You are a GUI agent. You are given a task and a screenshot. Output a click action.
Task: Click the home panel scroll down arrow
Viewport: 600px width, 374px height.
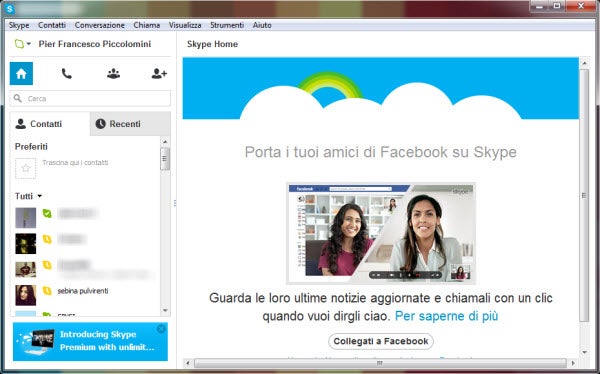(584, 353)
